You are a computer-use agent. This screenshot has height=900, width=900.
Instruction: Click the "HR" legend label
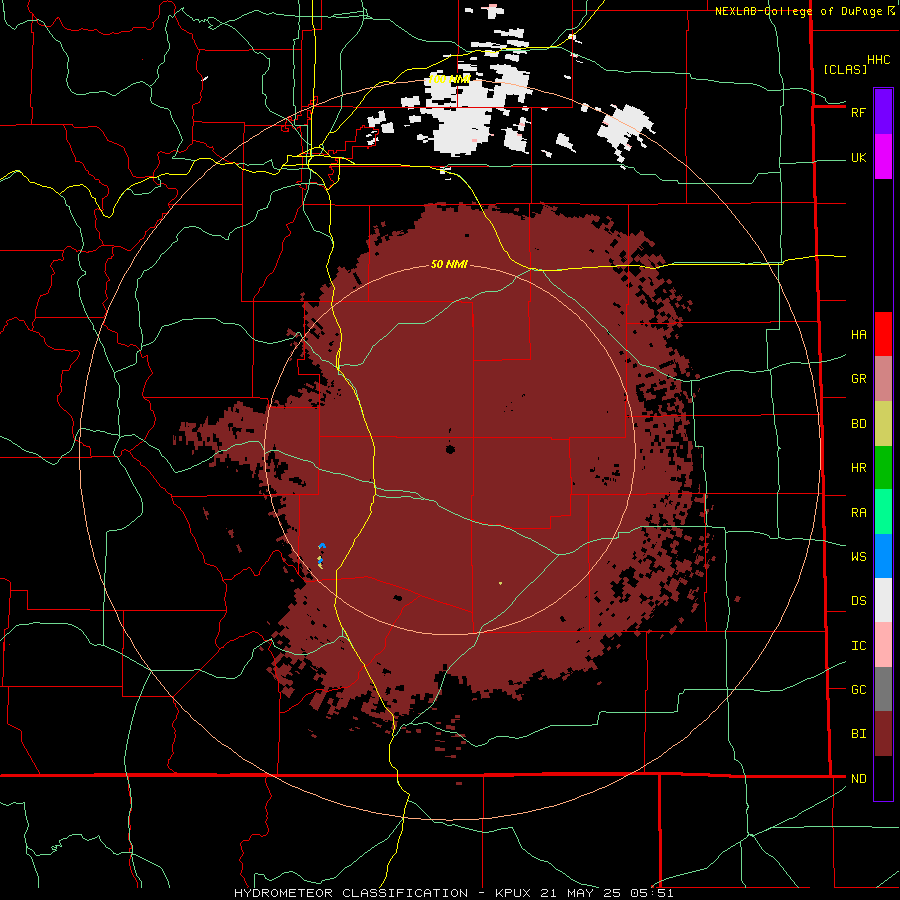click(x=858, y=468)
